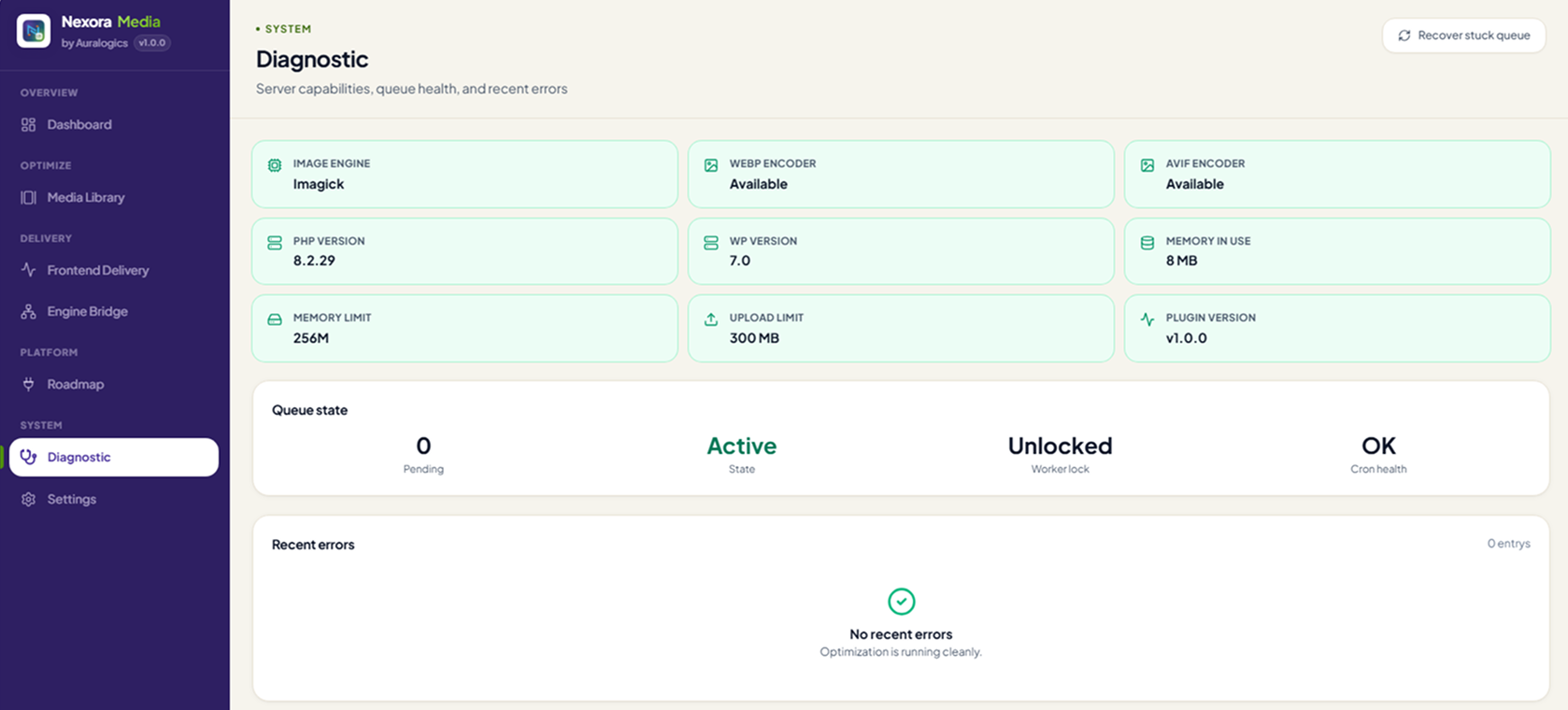Viewport: 1568px width, 710px height.
Task: Click the refresh icon in Recover stuck queue
Action: point(1404,35)
